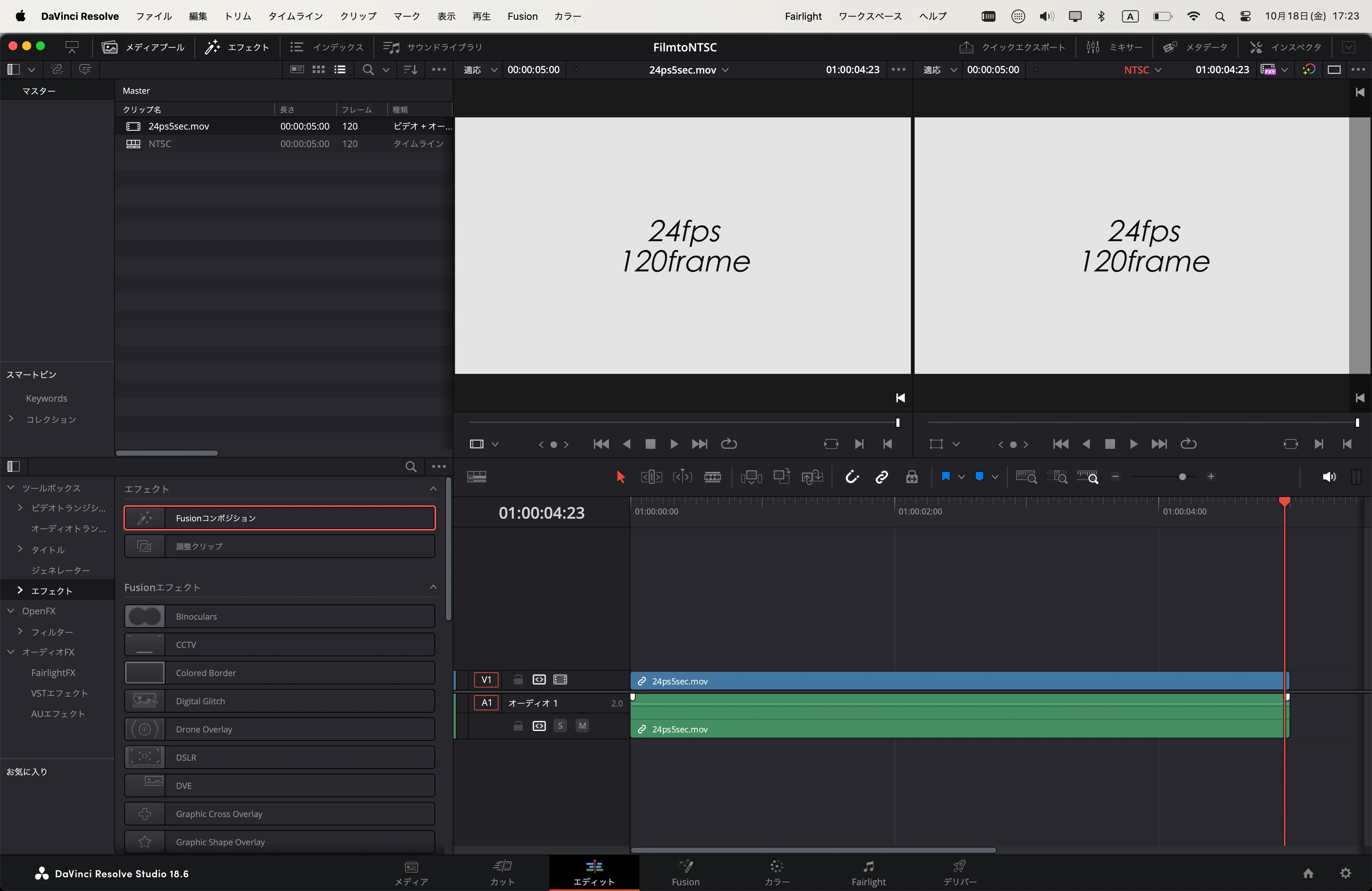This screenshot has width=1372, height=891.
Task: Click the overwrite clip icon
Action: click(782, 477)
